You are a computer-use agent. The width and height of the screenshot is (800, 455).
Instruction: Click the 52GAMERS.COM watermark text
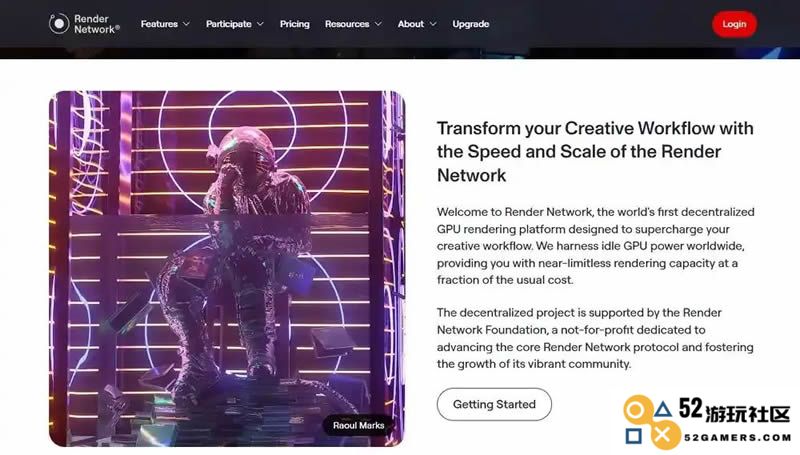737,438
